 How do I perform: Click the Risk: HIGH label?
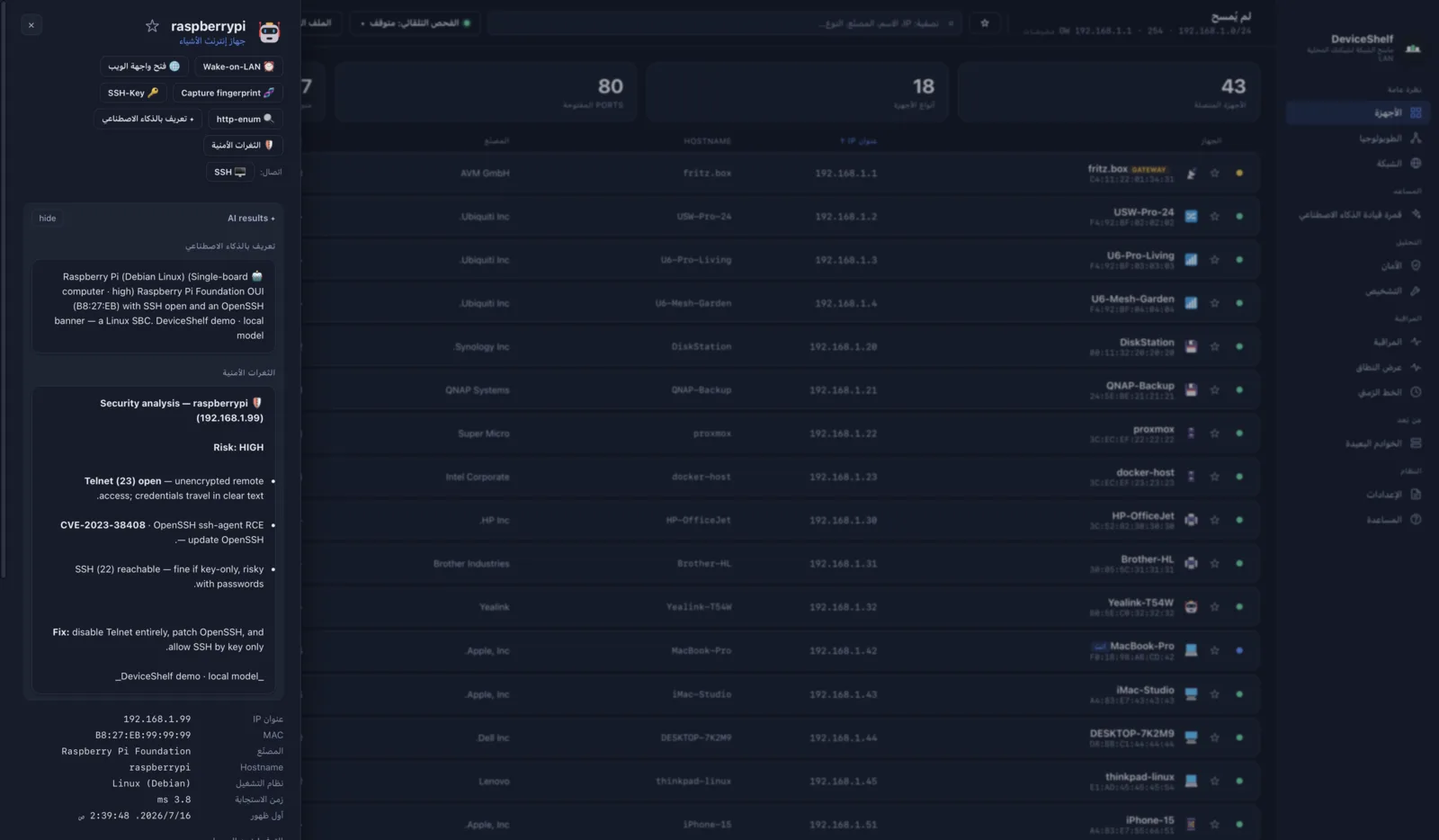(238, 447)
